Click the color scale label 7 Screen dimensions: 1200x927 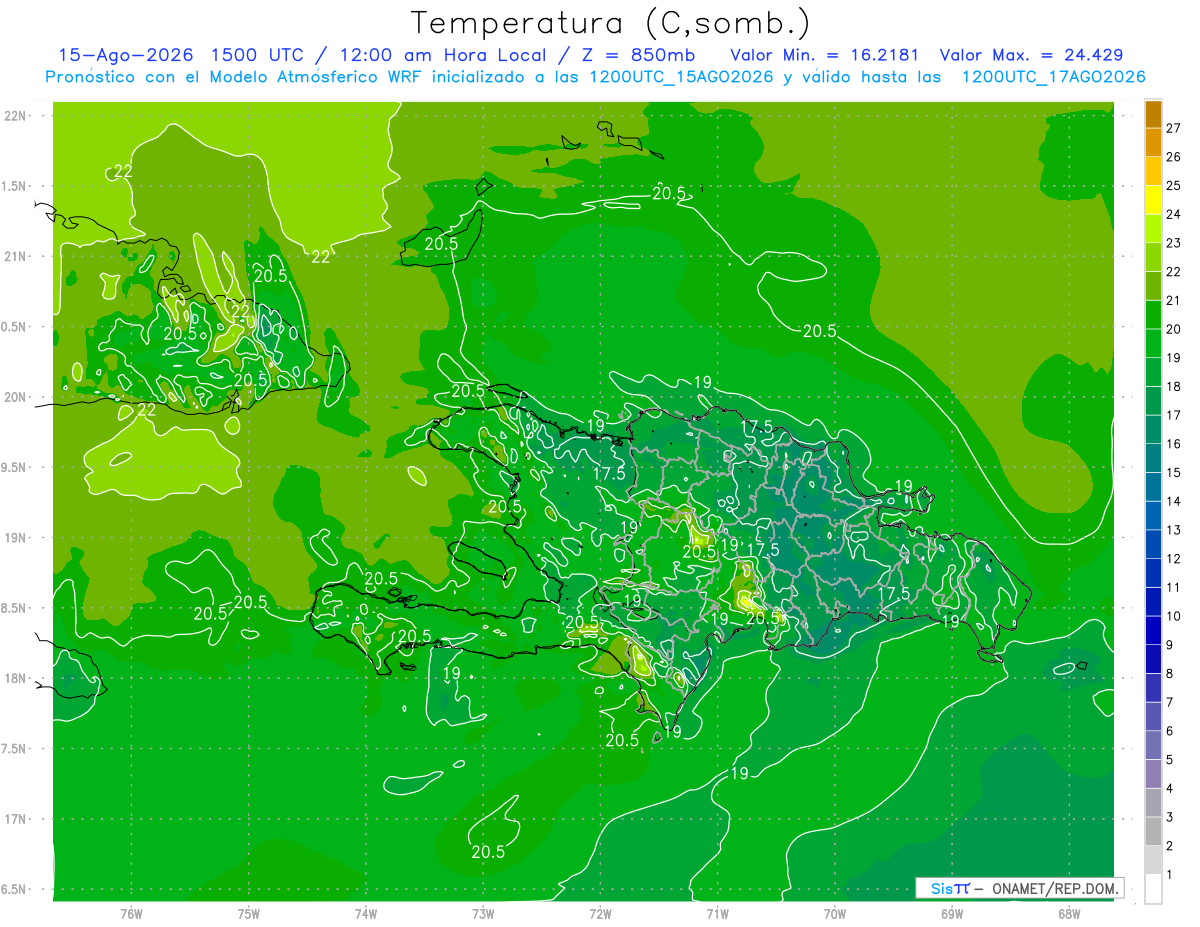point(1169,701)
